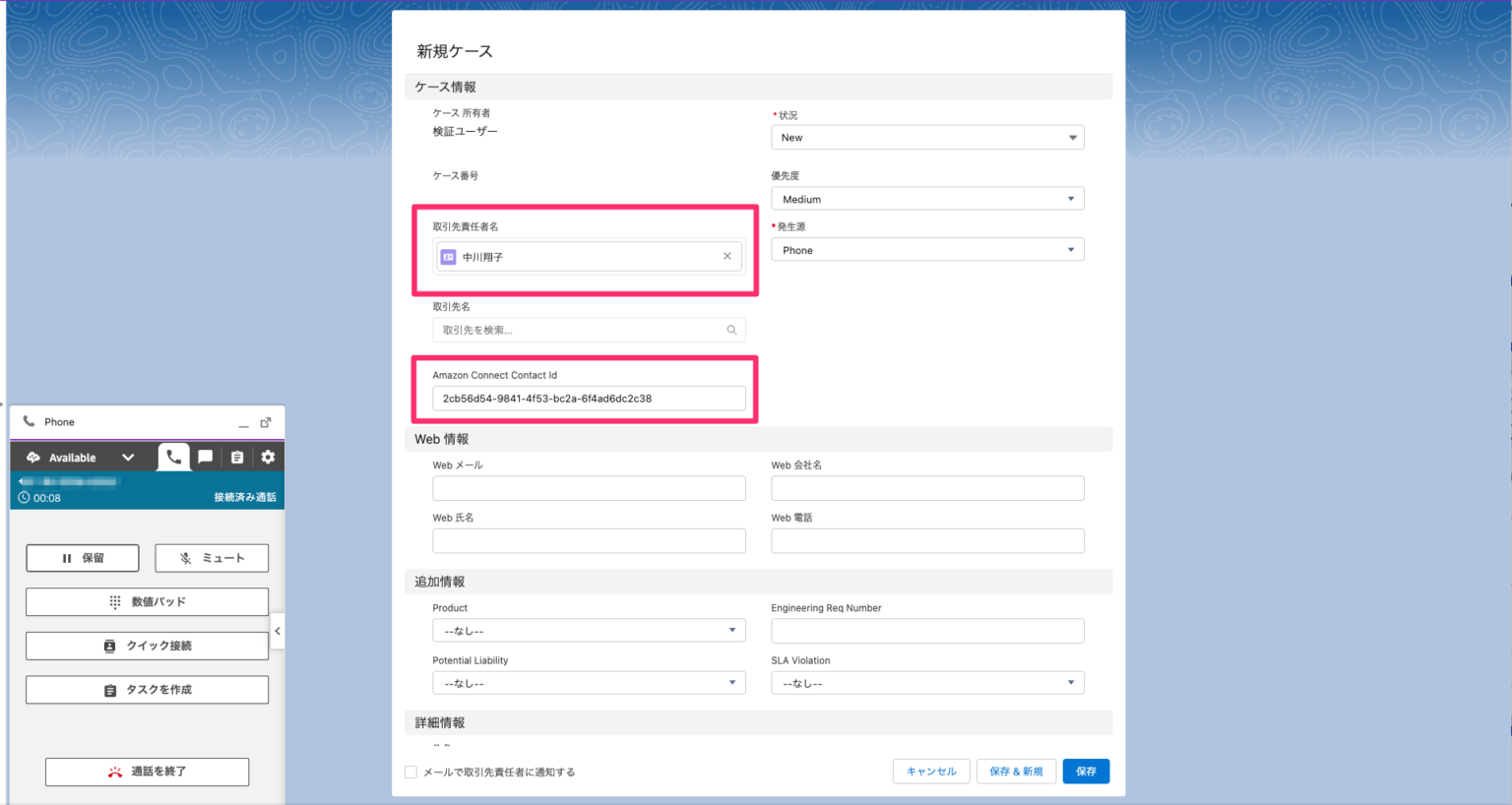Screen dimensions: 1512x805
Task: Put the active call on hold
Action: (82, 557)
